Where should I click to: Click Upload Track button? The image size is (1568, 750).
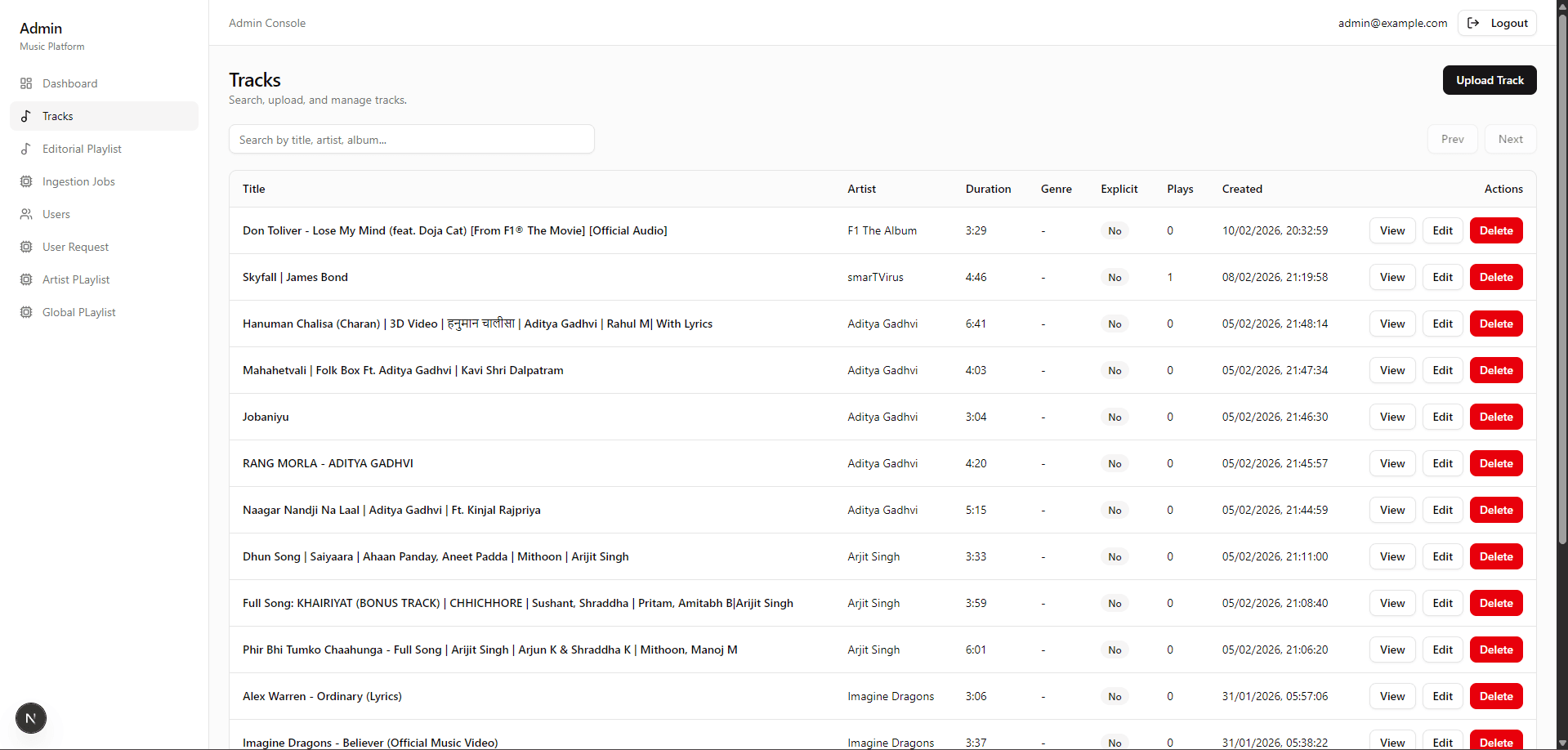coord(1490,80)
